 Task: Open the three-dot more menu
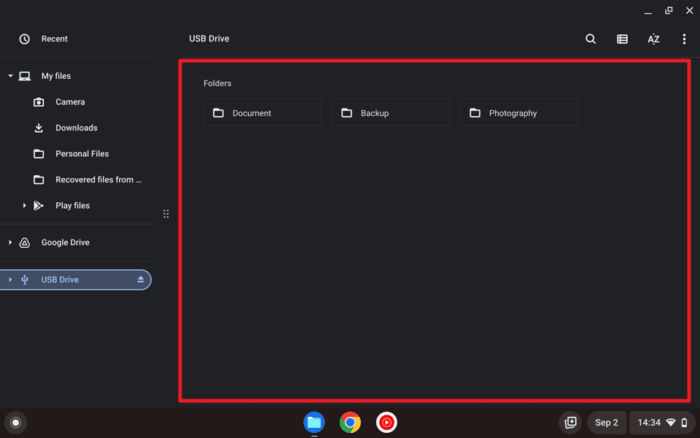click(684, 39)
